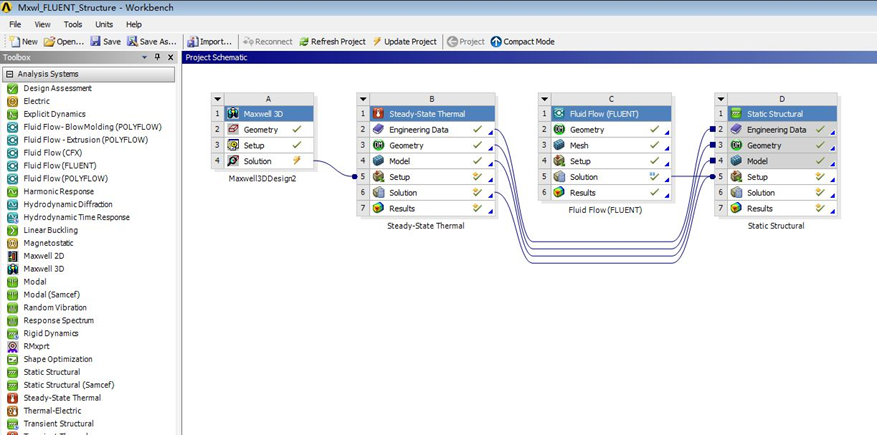Open Toolbox panel options dropdown arrow

click(144, 57)
